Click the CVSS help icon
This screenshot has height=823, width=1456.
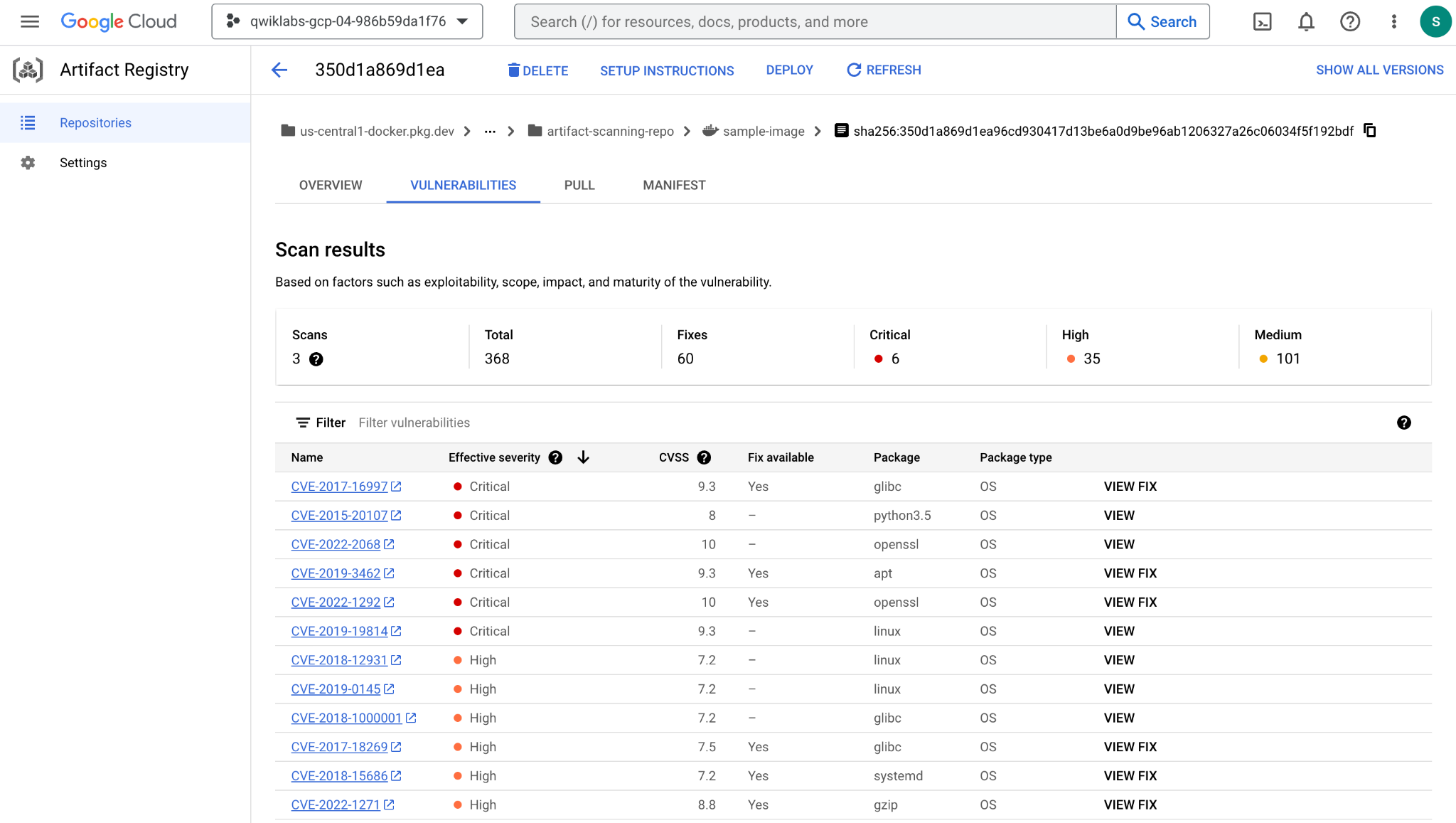pos(704,458)
